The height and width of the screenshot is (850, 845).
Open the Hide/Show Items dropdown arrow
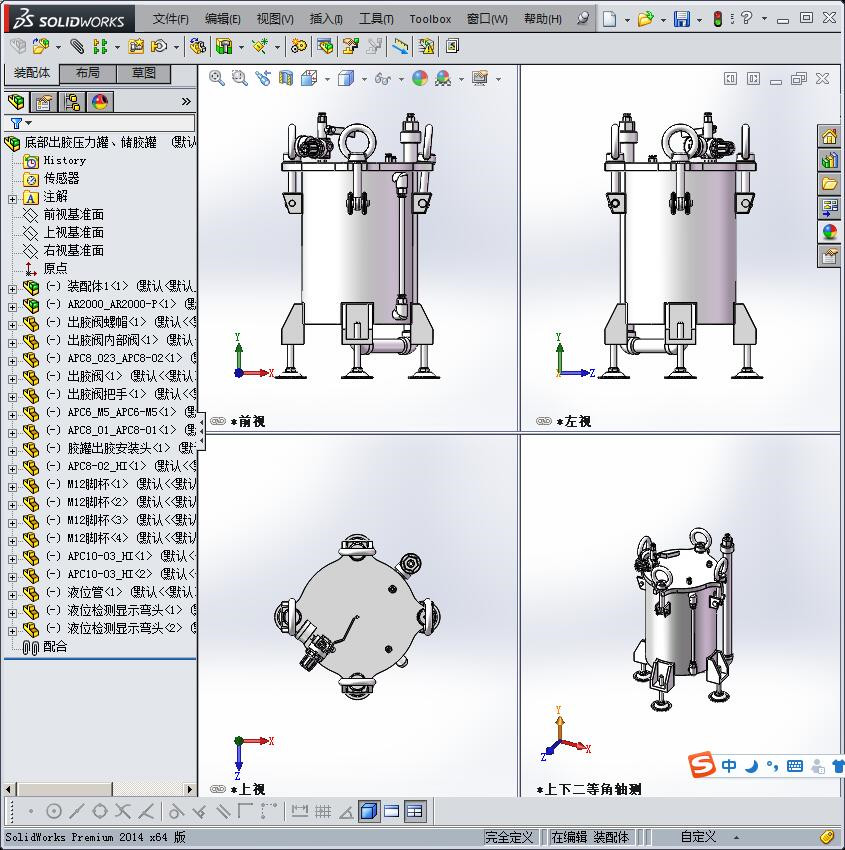(401, 80)
